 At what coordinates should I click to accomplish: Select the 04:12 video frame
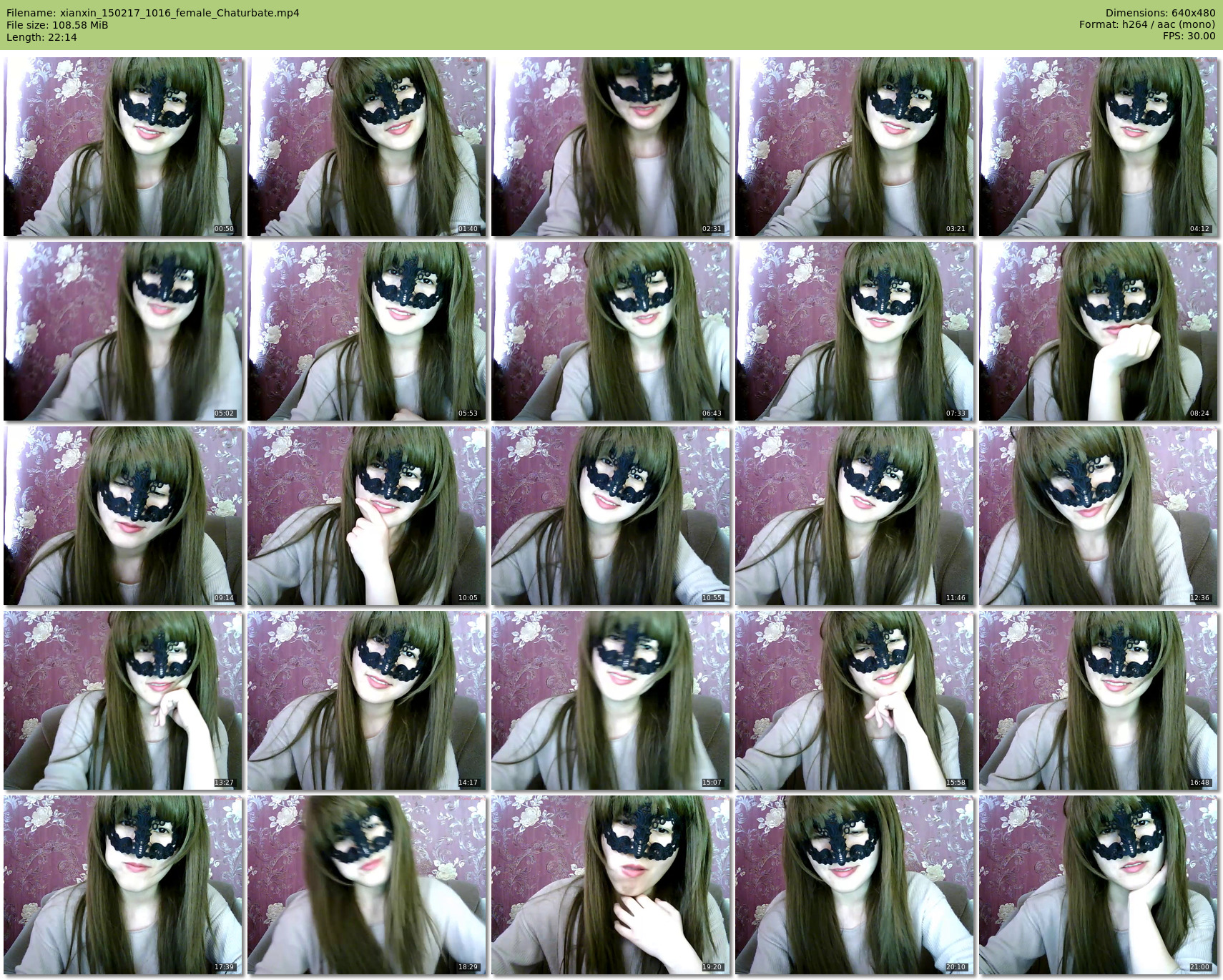[x=1099, y=147]
